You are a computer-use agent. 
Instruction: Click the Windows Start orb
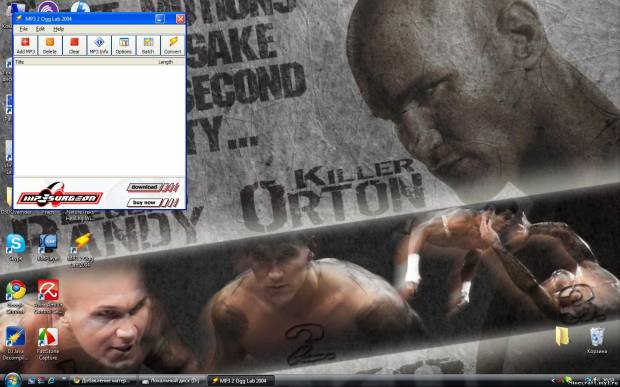point(12,380)
